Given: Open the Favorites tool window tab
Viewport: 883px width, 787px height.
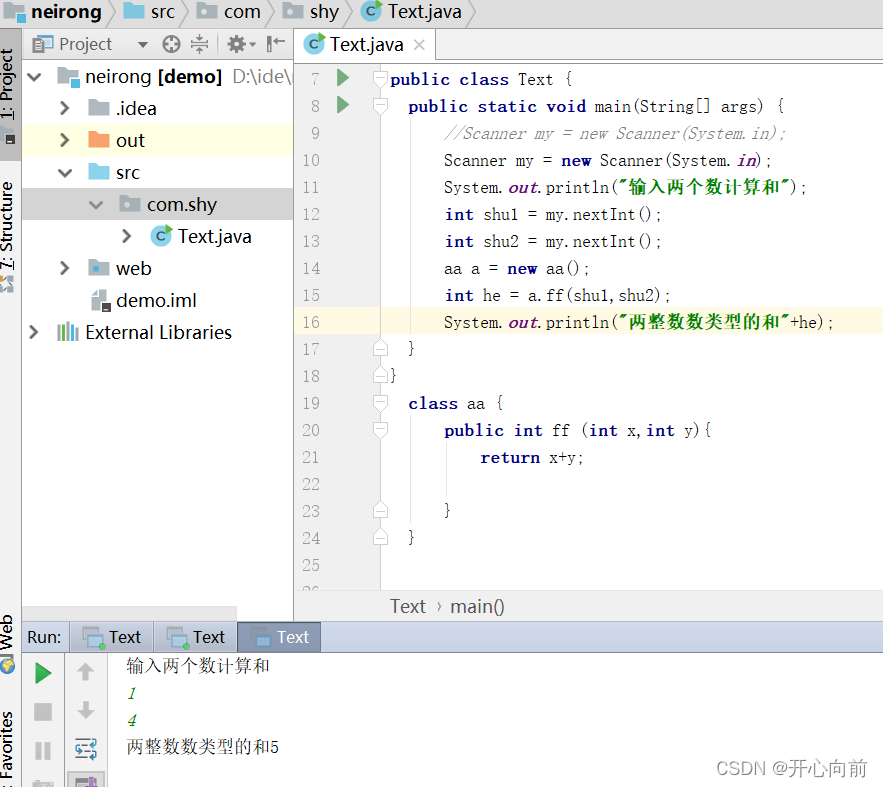Looking at the screenshot, I should pos(7,748).
